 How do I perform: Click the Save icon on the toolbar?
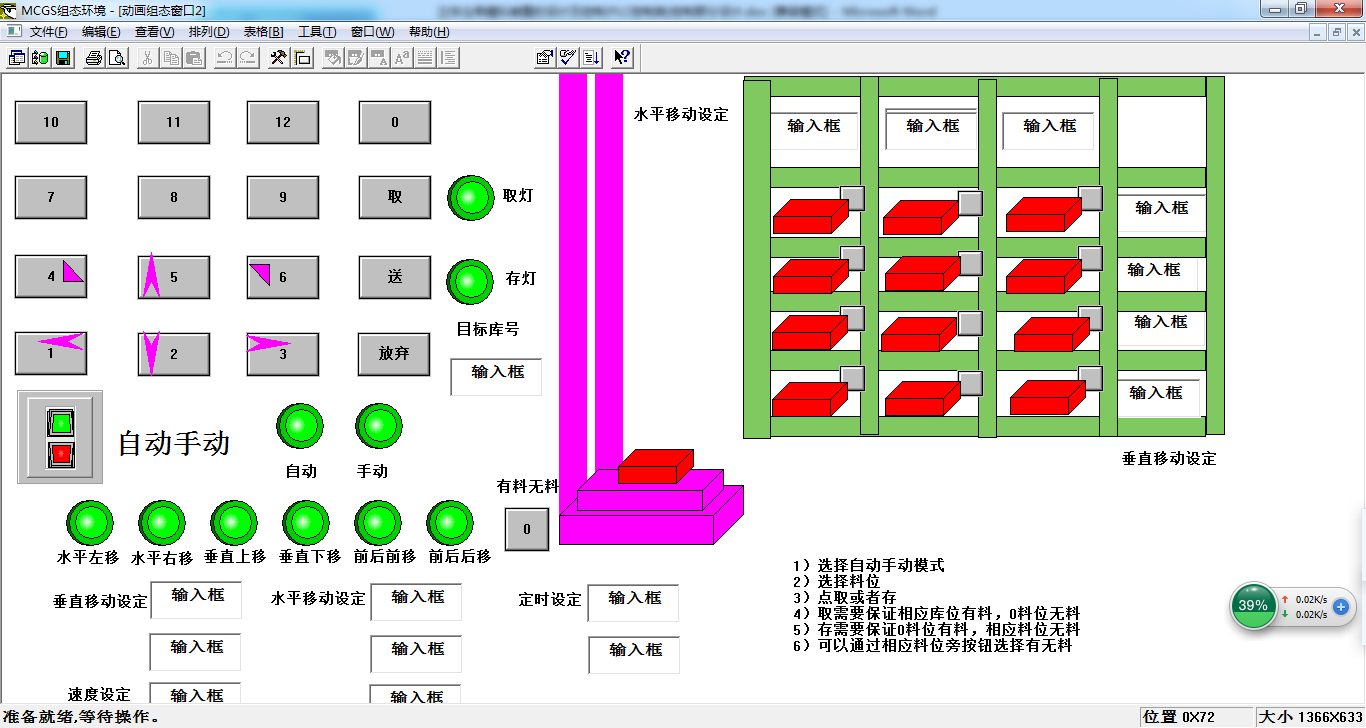[64, 57]
